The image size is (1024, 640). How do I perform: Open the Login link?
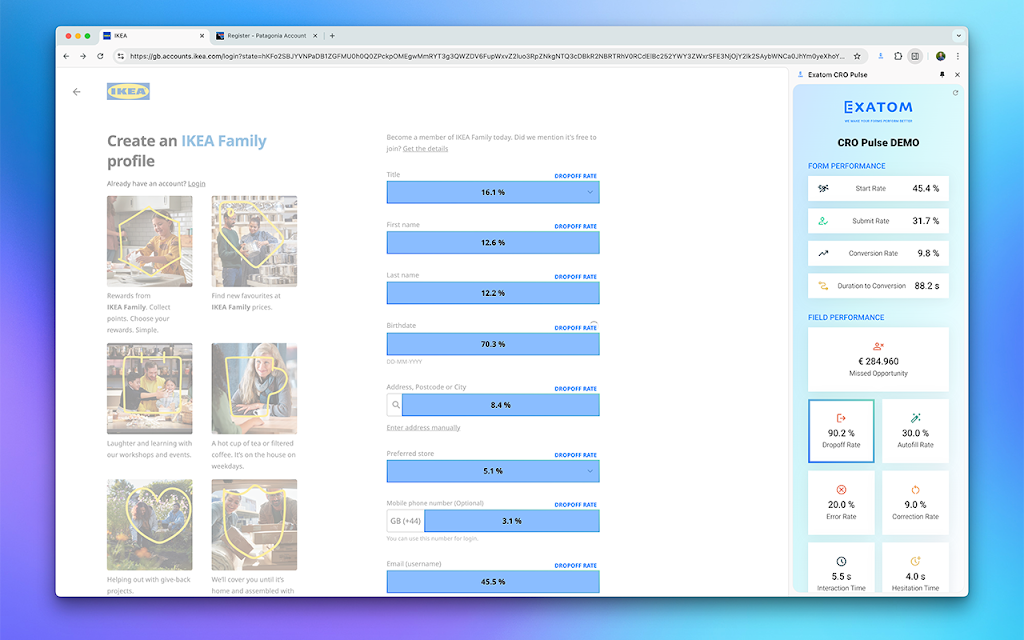click(197, 184)
